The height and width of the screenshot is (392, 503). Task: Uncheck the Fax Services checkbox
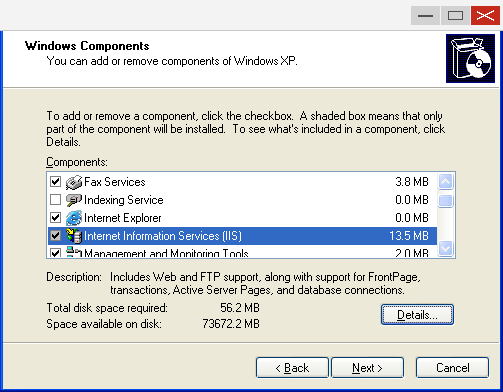coord(55,182)
